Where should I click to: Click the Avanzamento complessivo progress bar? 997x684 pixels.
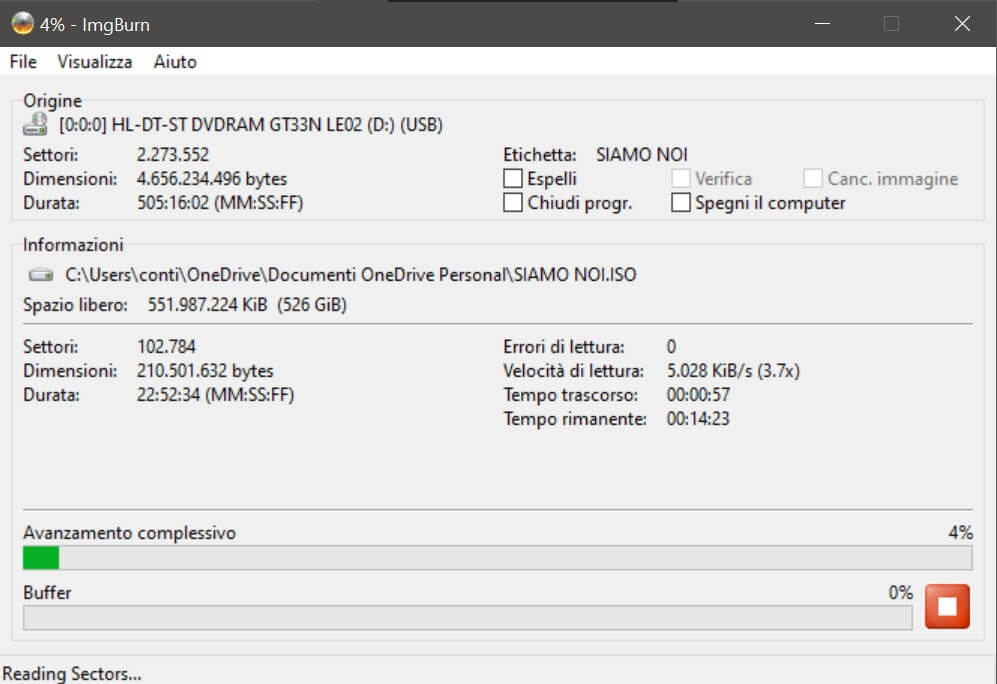coord(497,557)
